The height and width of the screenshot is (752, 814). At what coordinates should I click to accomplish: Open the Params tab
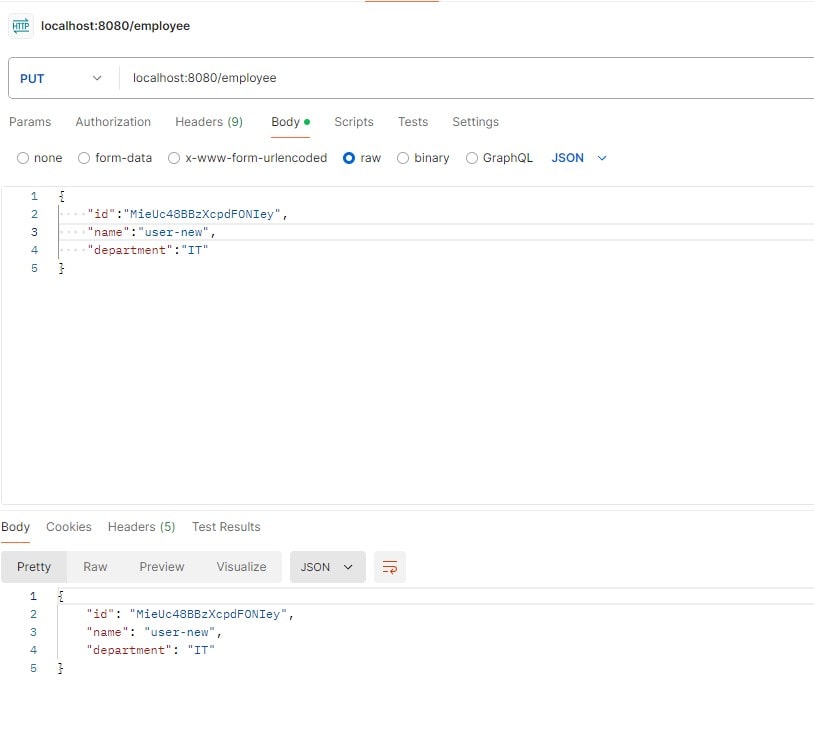(x=30, y=122)
